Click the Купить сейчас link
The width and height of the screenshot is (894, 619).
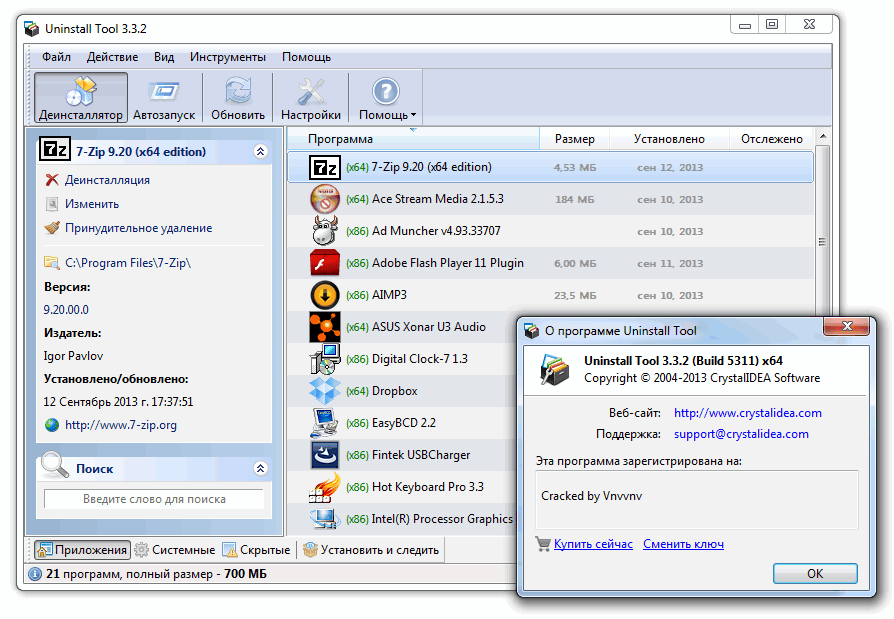tap(593, 544)
